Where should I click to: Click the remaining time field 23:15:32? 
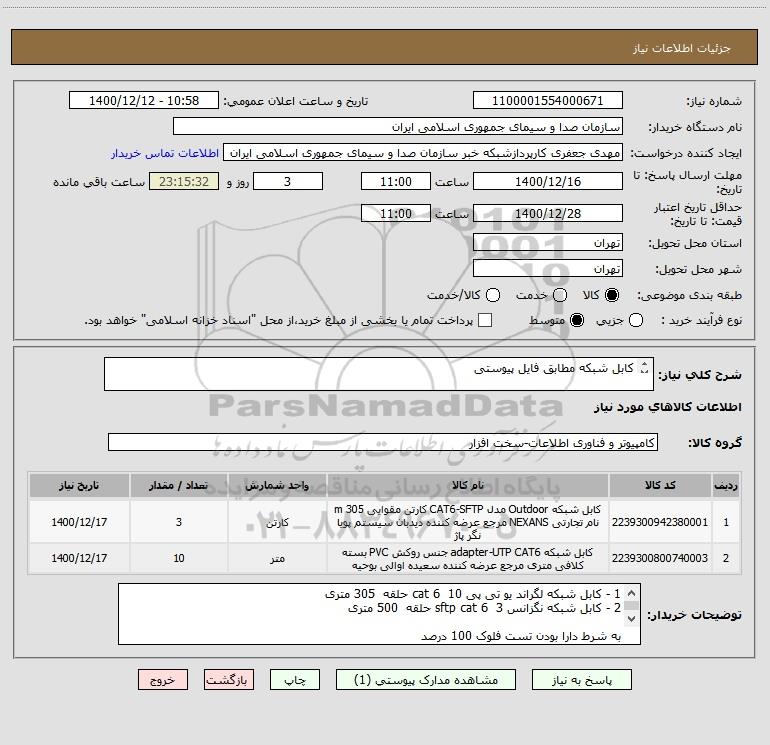[x=184, y=182]
